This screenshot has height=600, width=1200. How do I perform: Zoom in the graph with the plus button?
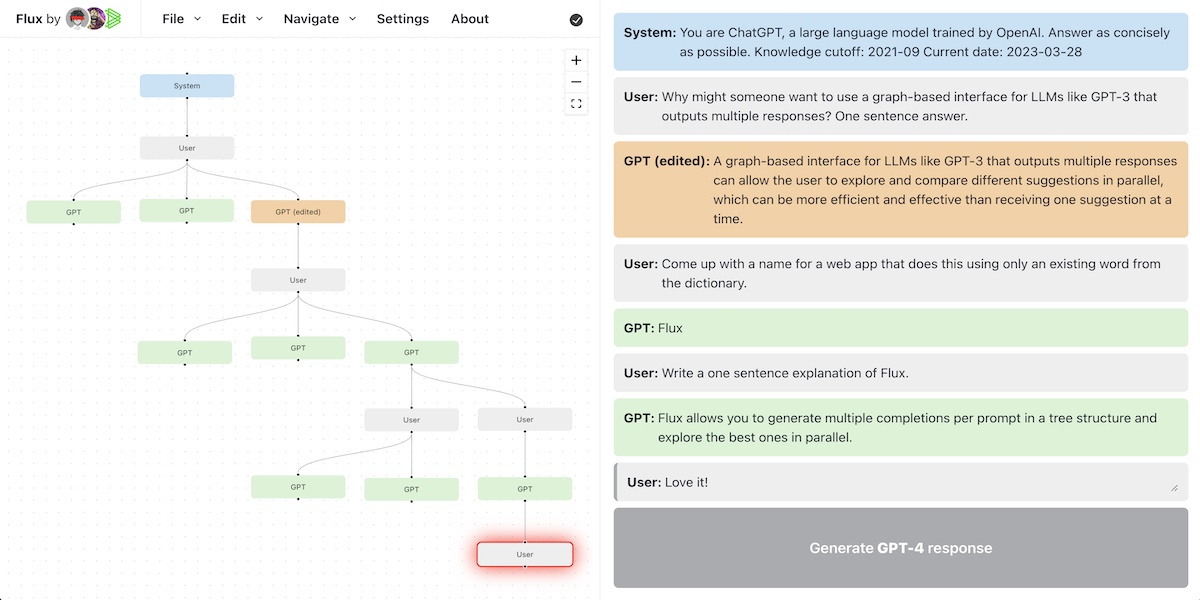[576, 60]
